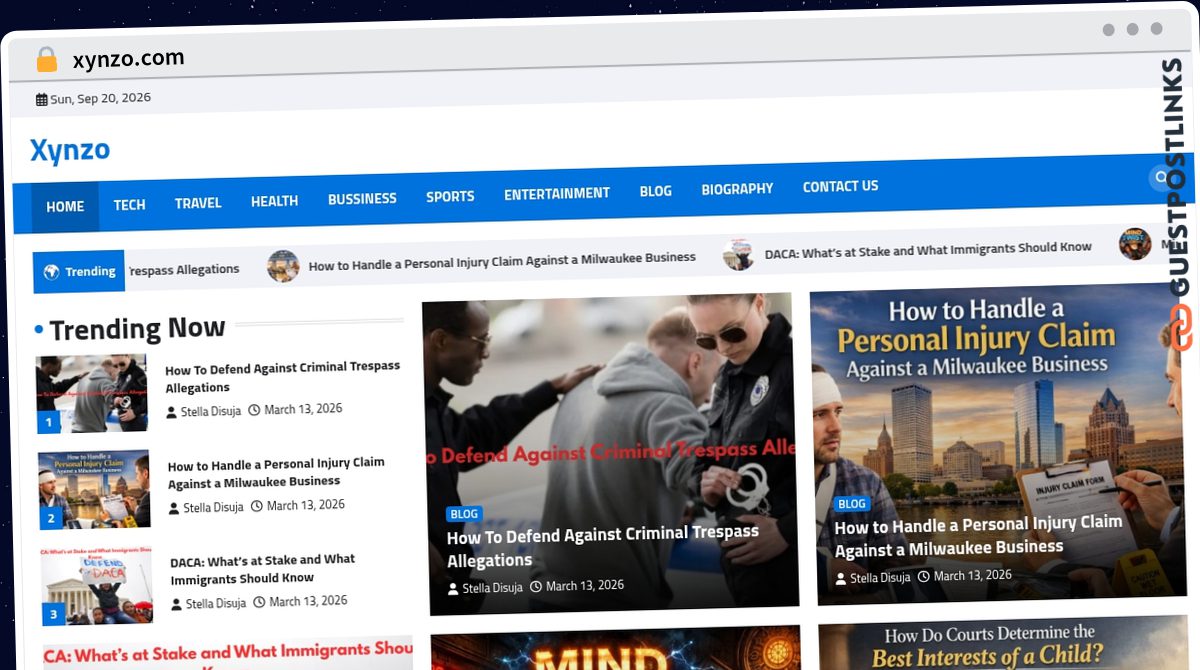This screenshot has width=1200, height=670.
Task: Open the DACA article in the Trending Now list
Action: tap(263, 569)
